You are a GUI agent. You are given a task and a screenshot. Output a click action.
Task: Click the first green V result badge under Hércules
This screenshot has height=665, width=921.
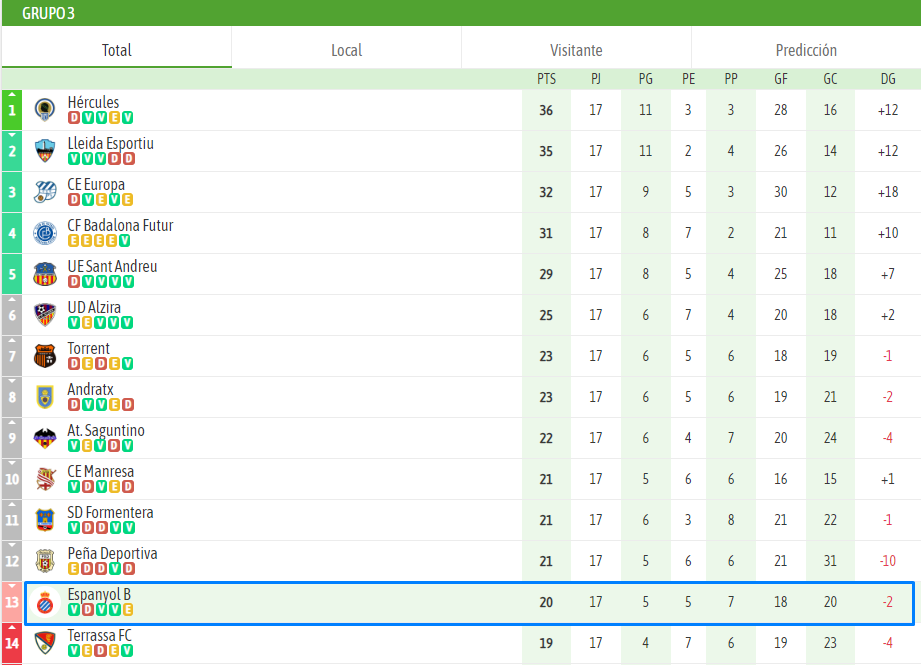coord(88,116)
